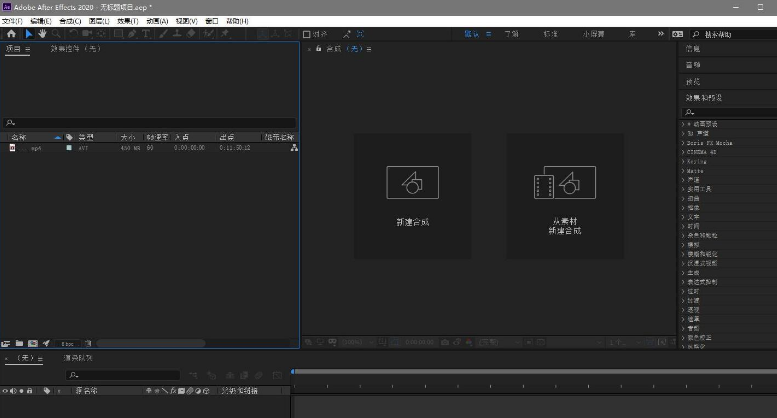Click the timeline work area bar

click(530, 372)
